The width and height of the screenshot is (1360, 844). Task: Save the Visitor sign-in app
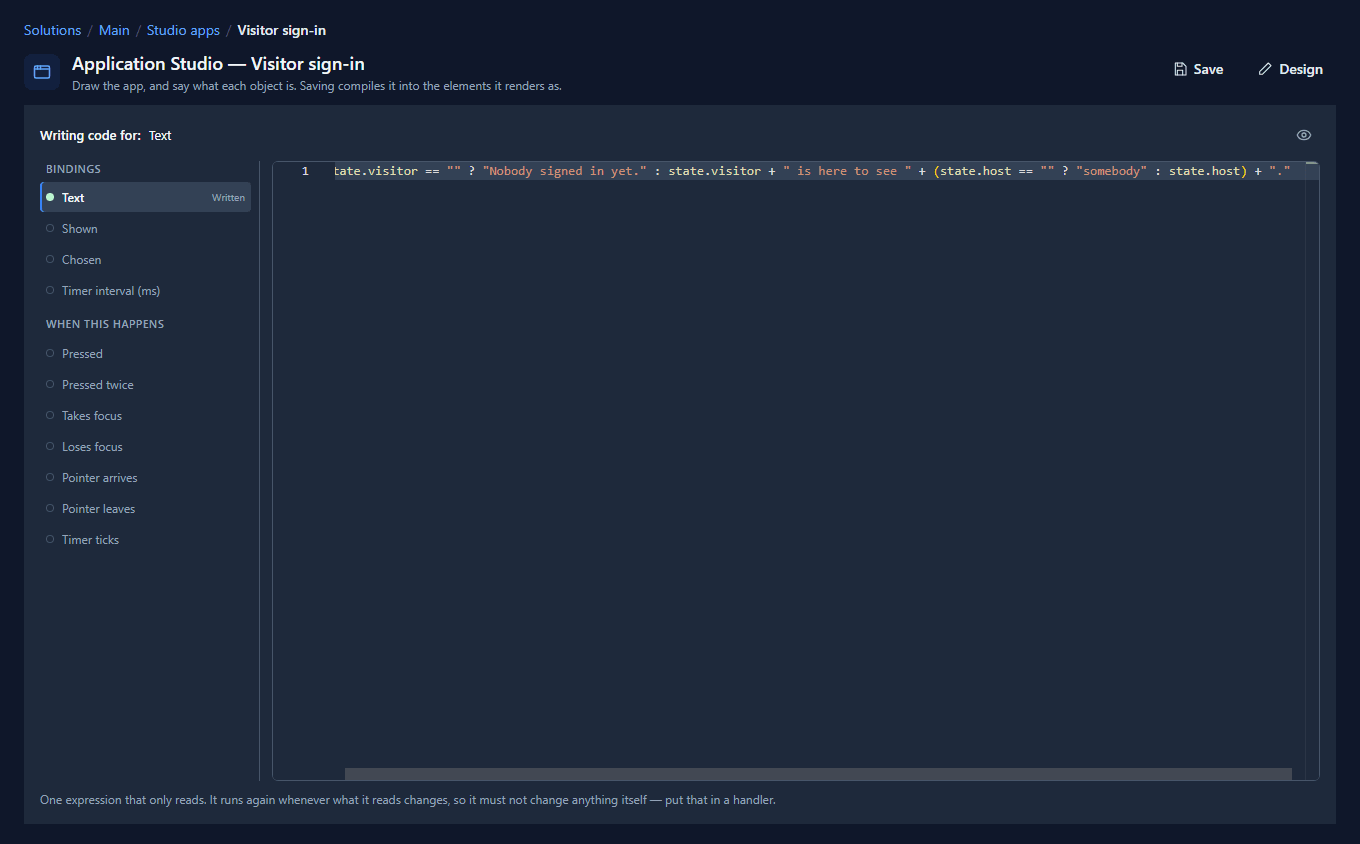[x=1198, y=69]
